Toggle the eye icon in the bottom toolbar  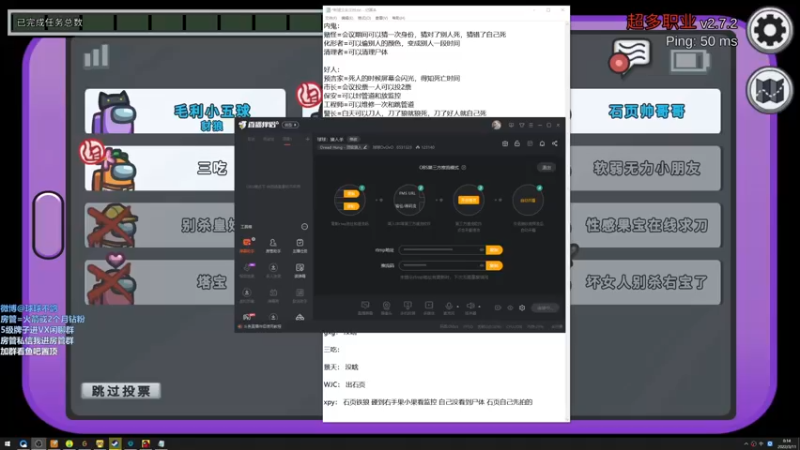point(510,308)
